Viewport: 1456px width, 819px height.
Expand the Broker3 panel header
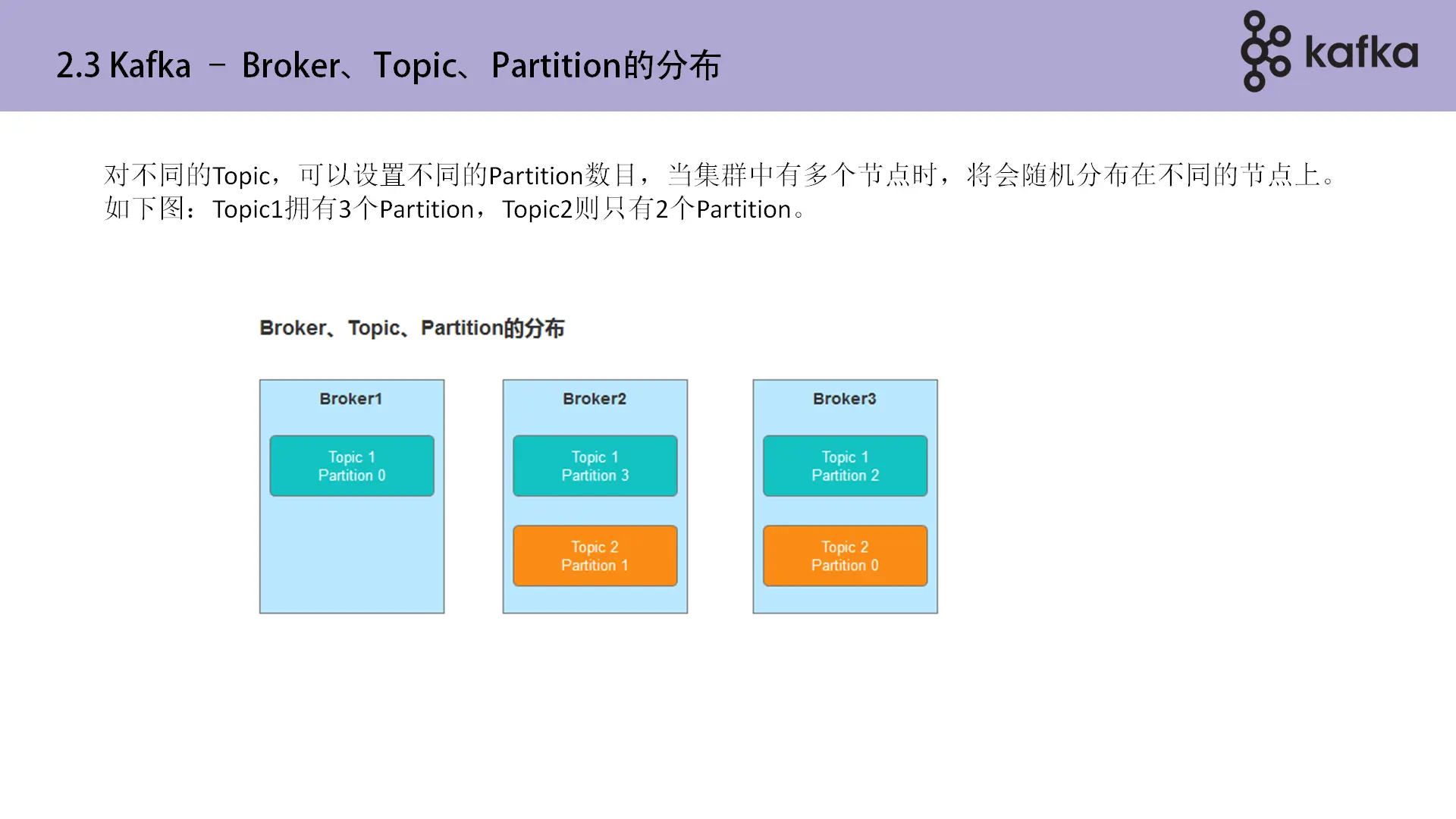click(845, 399)
